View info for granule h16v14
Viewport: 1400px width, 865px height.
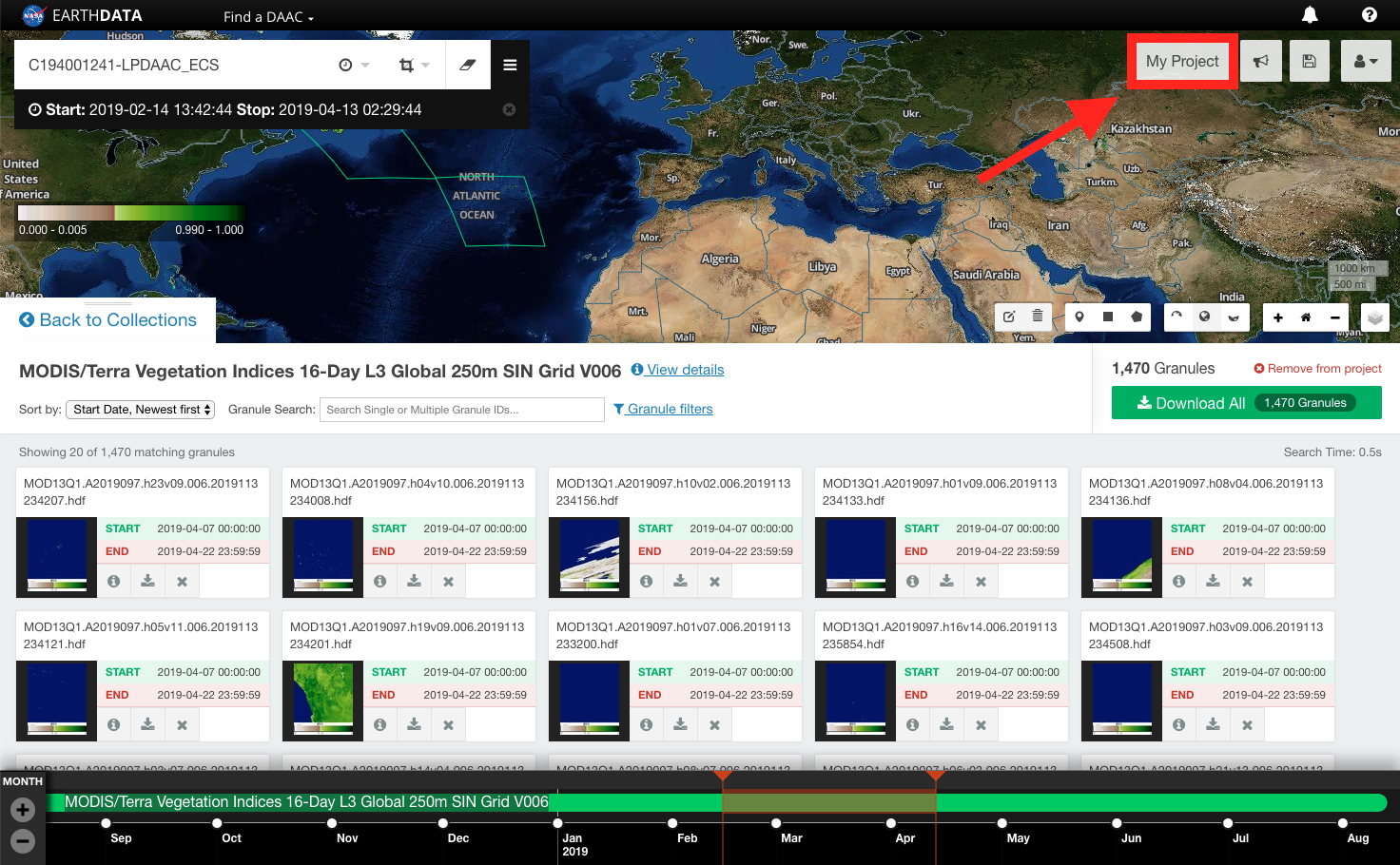913,724
